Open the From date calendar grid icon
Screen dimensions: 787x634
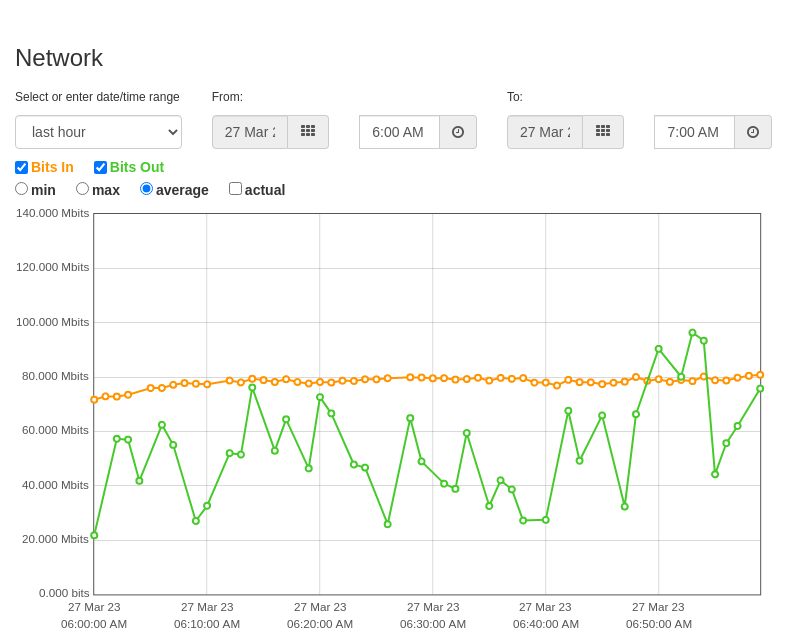tap(308, 132)
